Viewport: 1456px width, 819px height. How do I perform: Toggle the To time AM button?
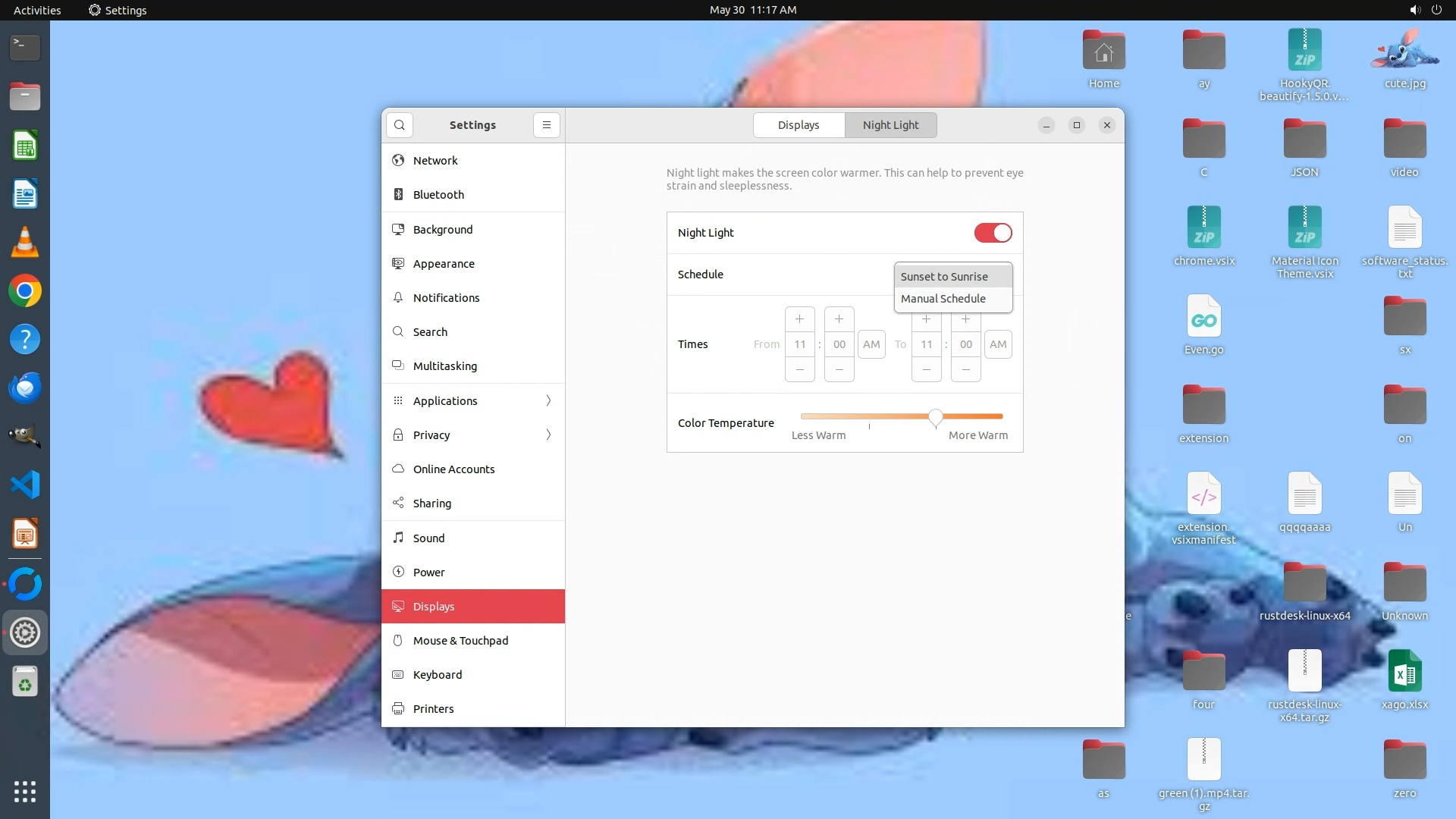[x=998, y=344]
